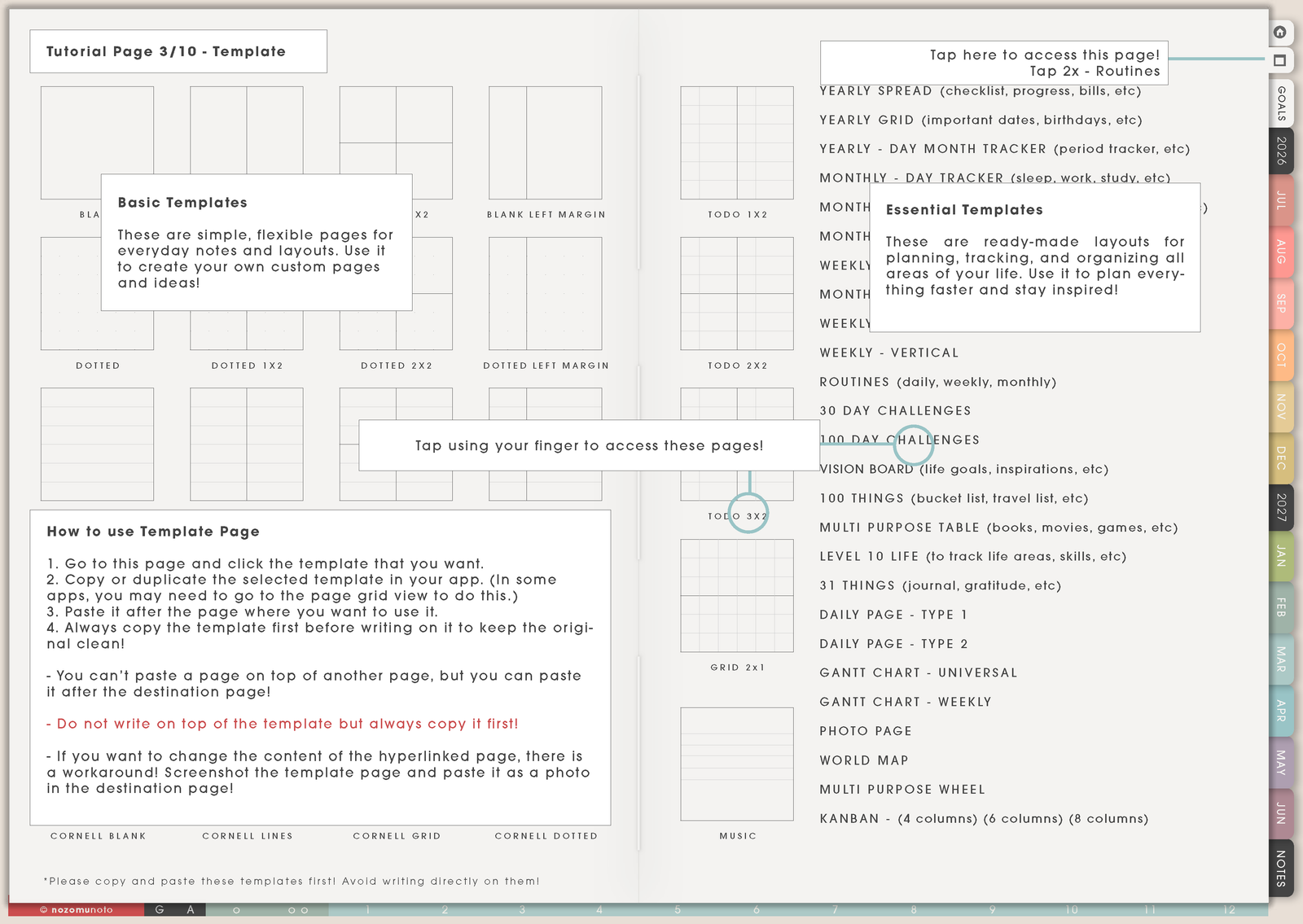
Task: Open the Dotted Left Margin template thumbnail
Action: point(546,293)
